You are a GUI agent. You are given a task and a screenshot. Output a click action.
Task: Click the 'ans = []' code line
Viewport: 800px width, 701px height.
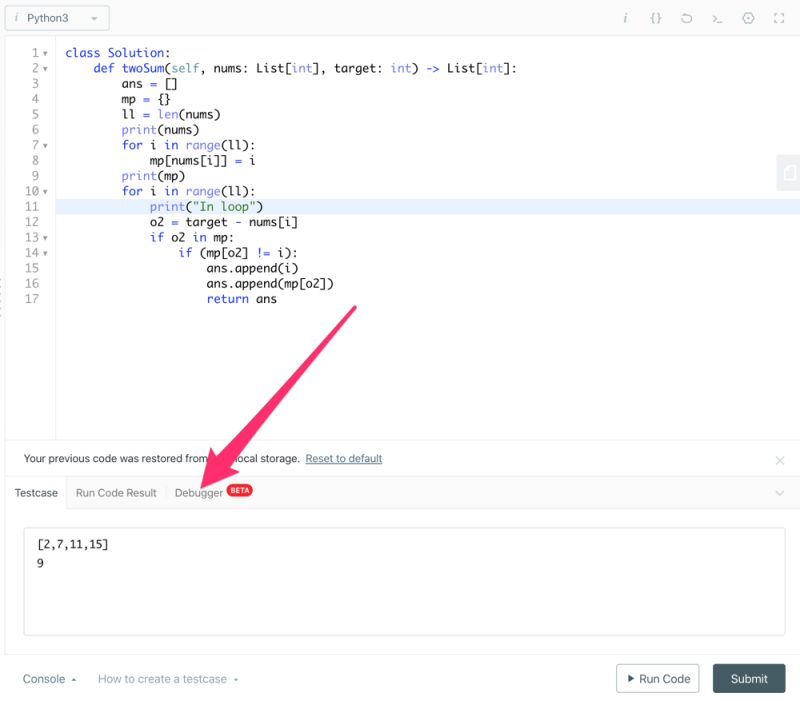pyautogui.click(x=149, y=84)
